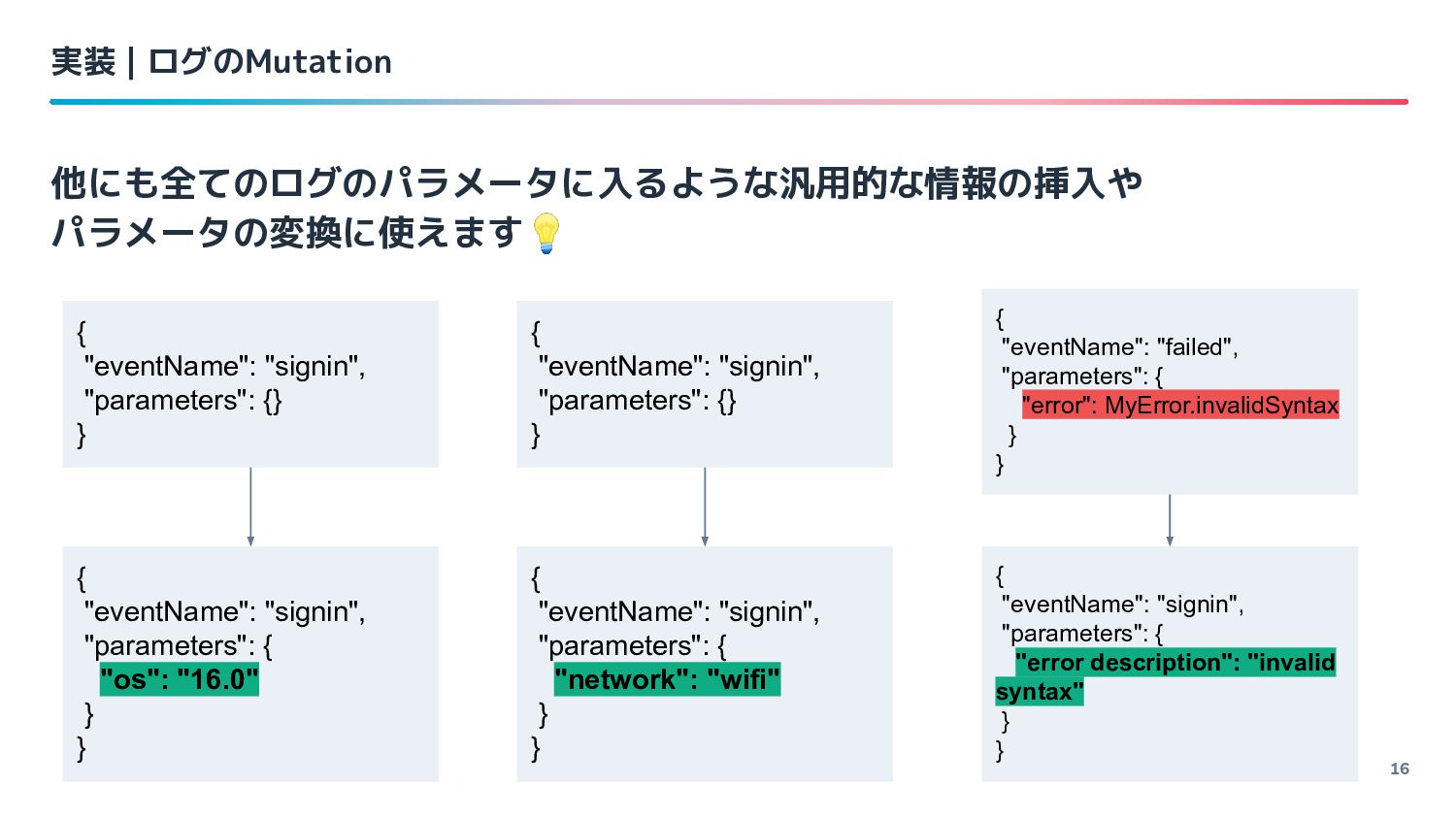The height and width of the screenshot is (819, 1456).
Task: Click the arrow above the "os" code block
Action: click(250, 507)
